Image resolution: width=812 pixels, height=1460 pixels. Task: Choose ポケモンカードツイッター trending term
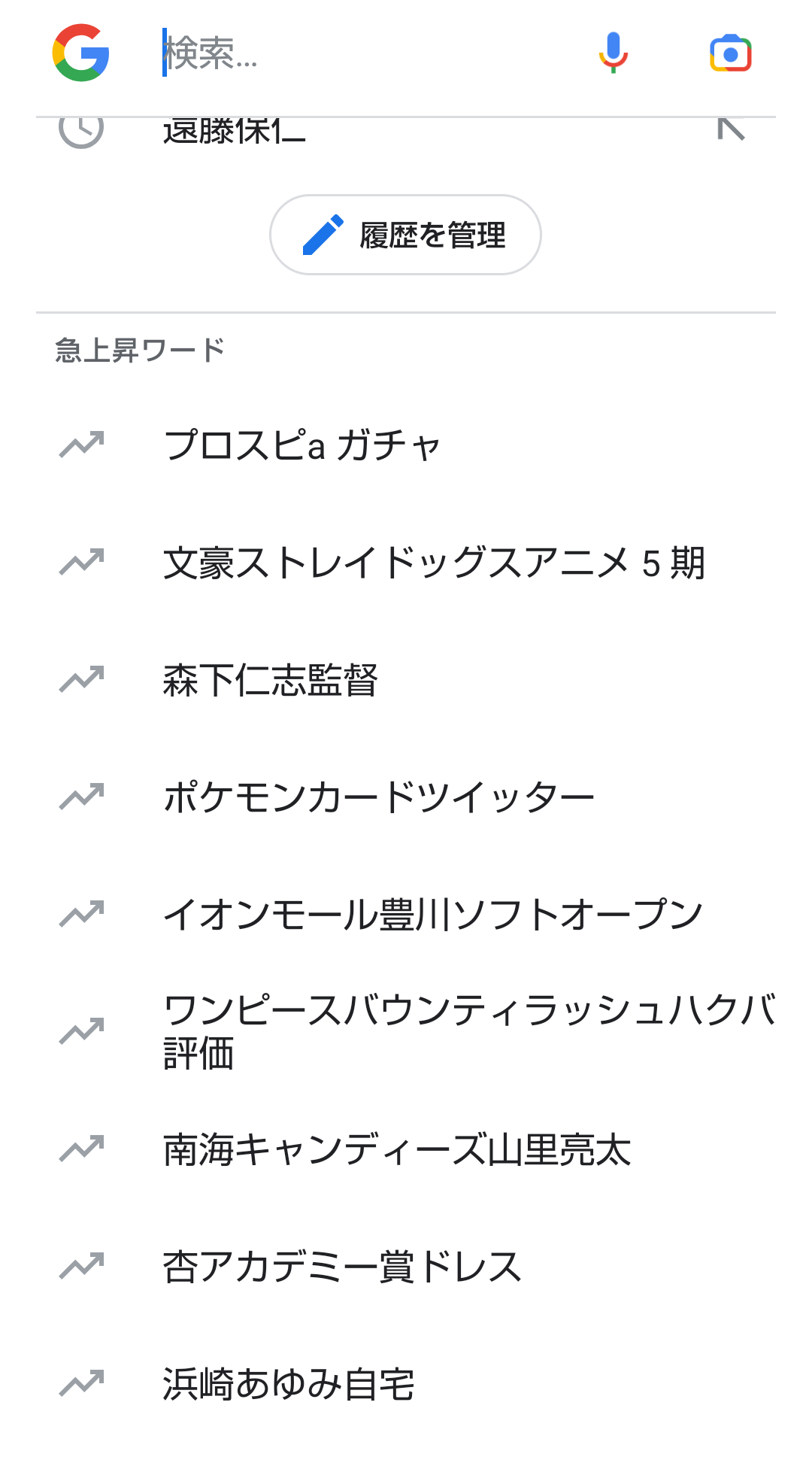click(379, 797)
